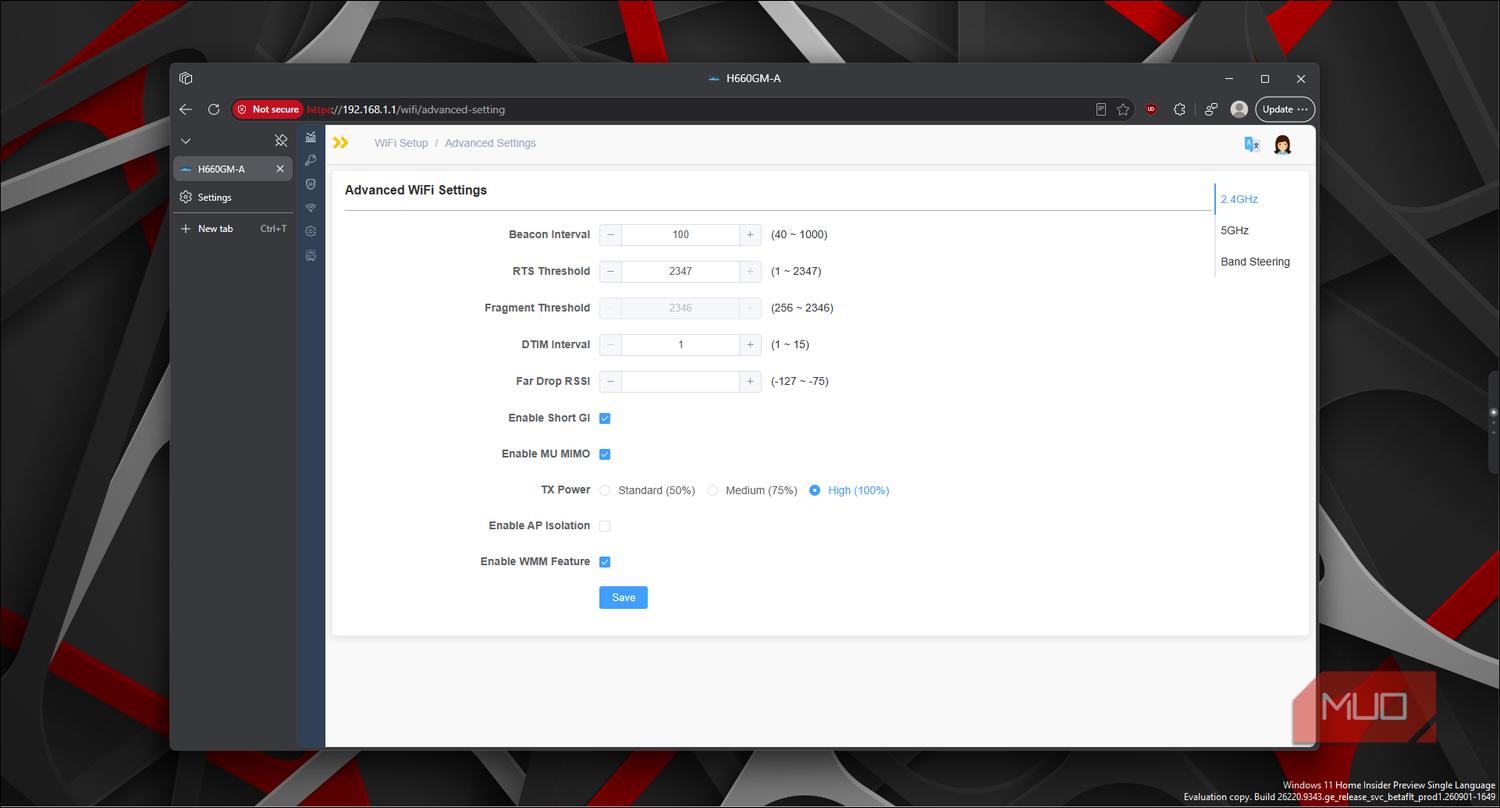Open the router status chart icon
Screen dimensions: 1500x808
[x=311, y=137]
